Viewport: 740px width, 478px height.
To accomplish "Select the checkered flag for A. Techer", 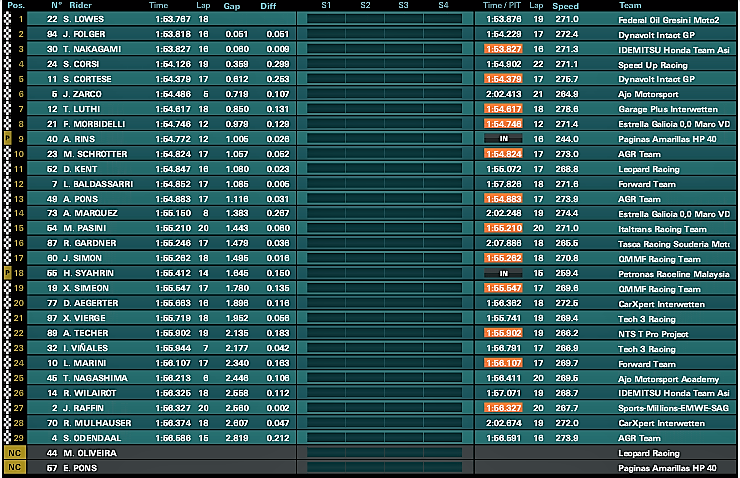I will (x=8, y=333).
